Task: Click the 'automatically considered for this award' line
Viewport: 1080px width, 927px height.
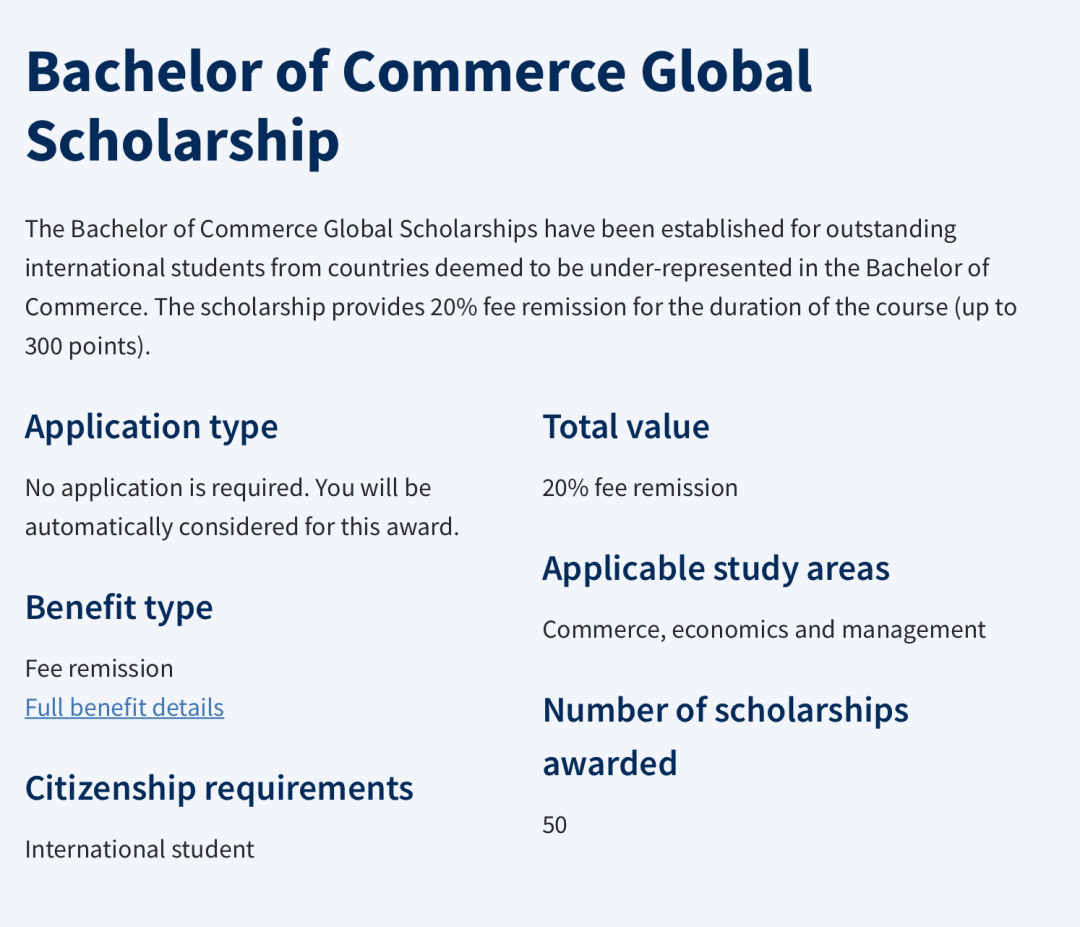Action: (x=242, y=527)
